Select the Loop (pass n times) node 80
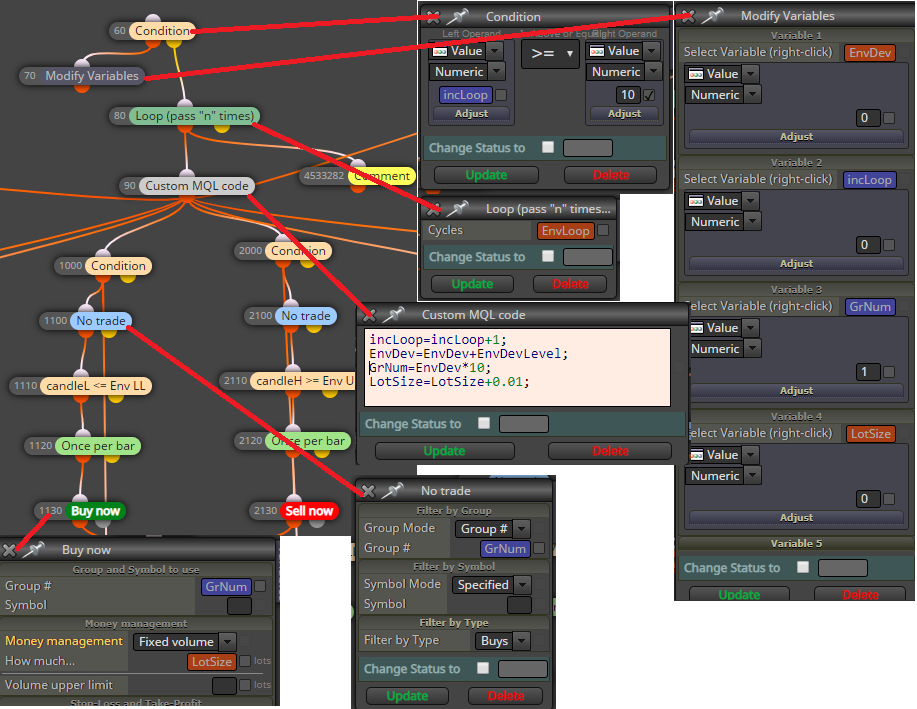 coord(195,116)
